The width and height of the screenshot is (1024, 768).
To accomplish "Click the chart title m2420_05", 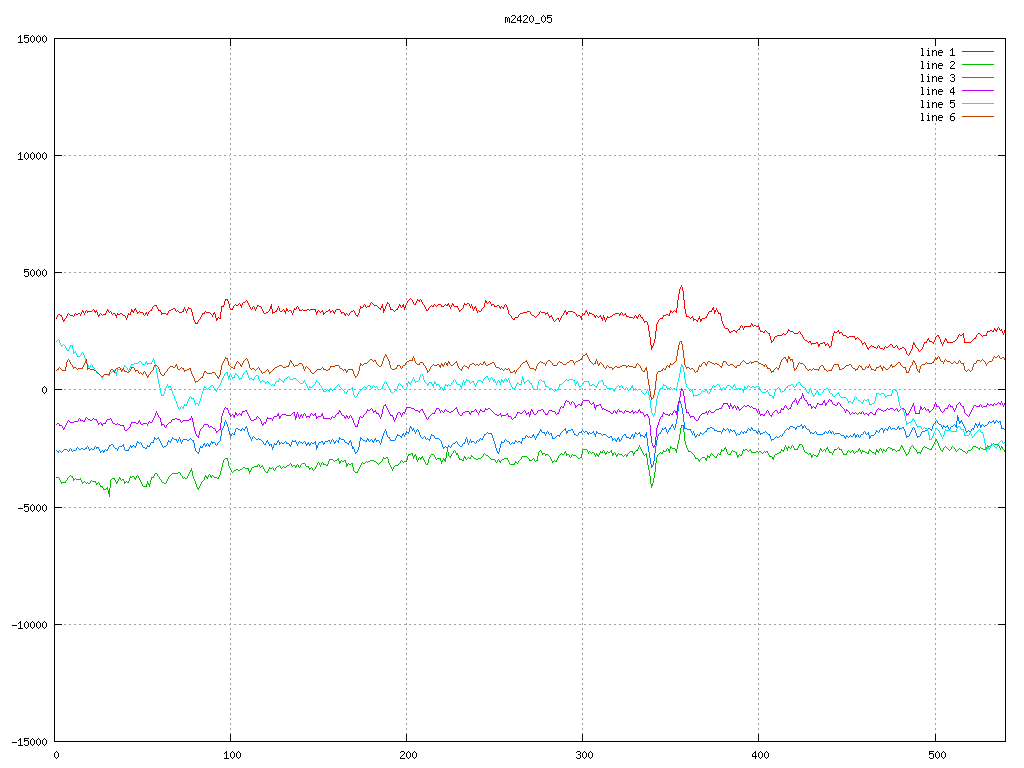I will (x=528, y=19).
